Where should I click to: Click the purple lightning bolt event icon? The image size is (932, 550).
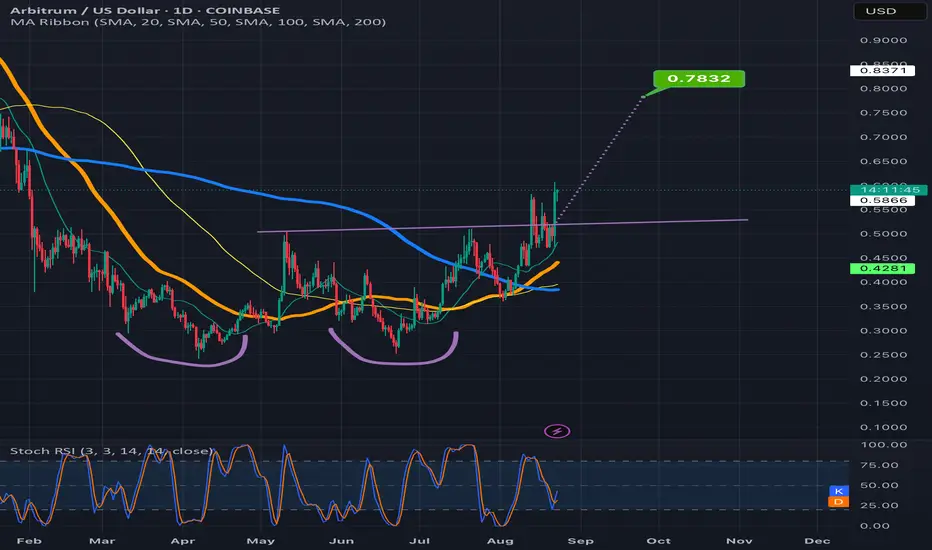pos(557,431)
